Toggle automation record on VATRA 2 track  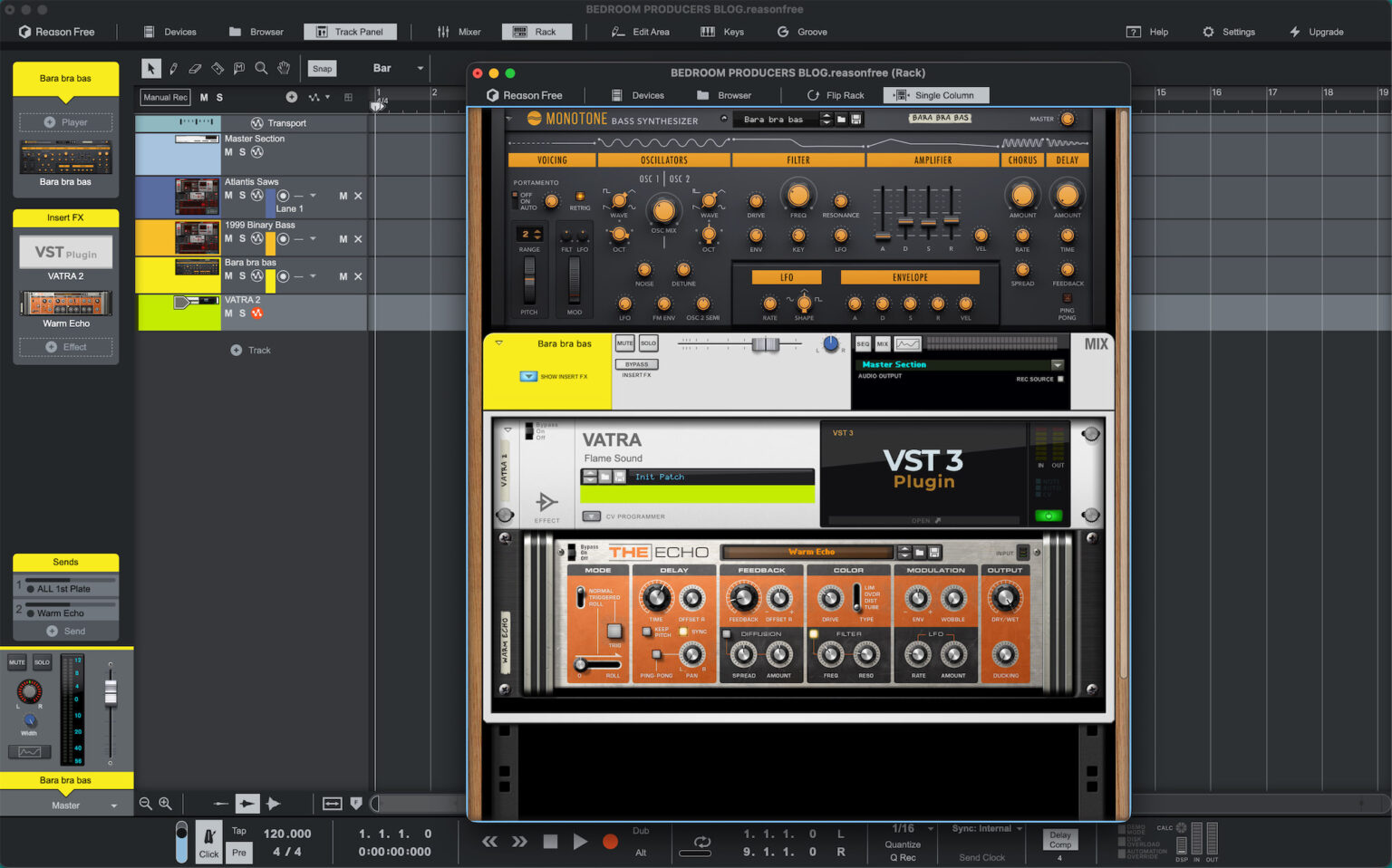pyautogui.click(x=256, y=313)
